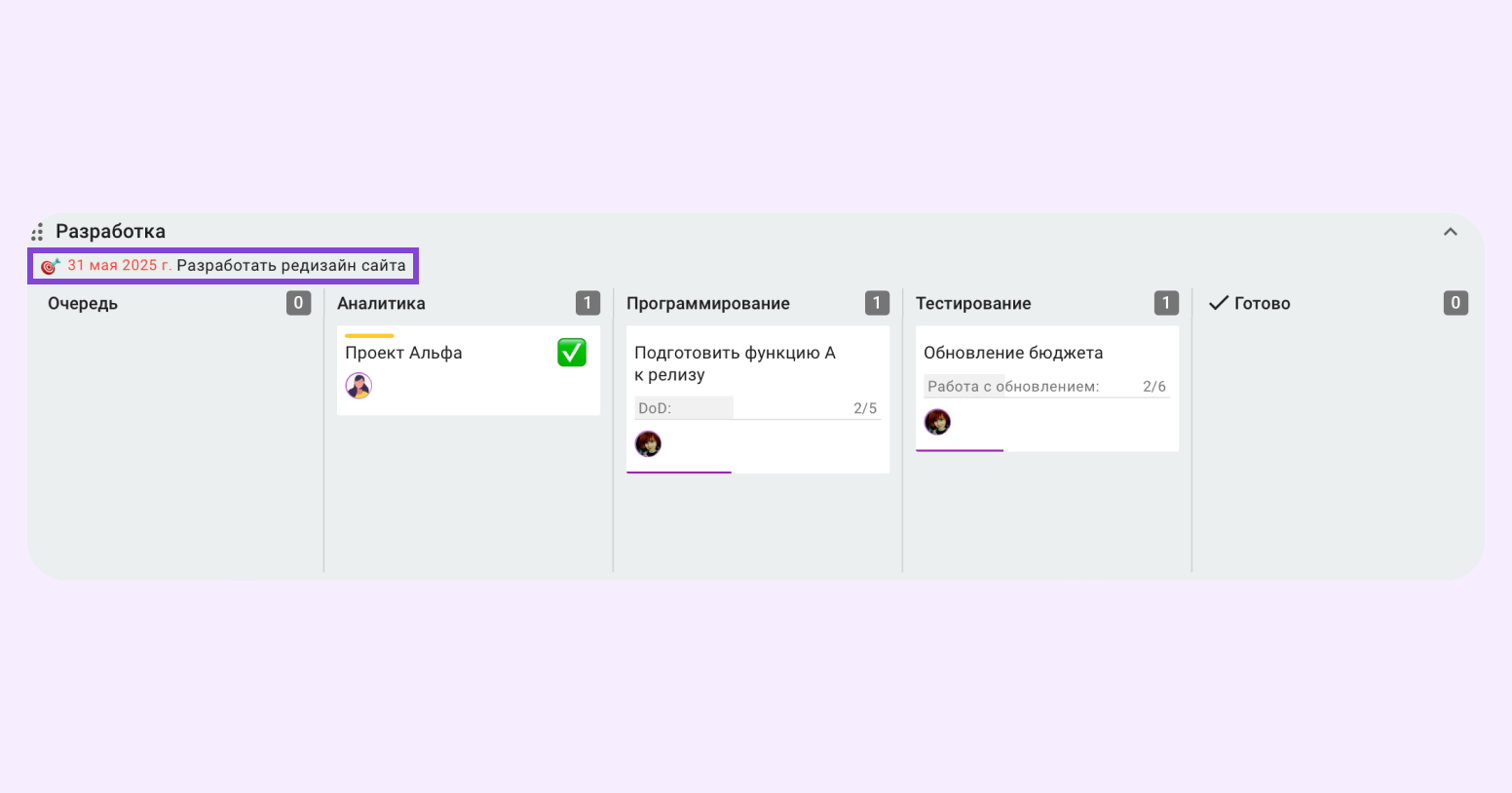Open the Разработать редизайн сайта goal

click(291, 265)
